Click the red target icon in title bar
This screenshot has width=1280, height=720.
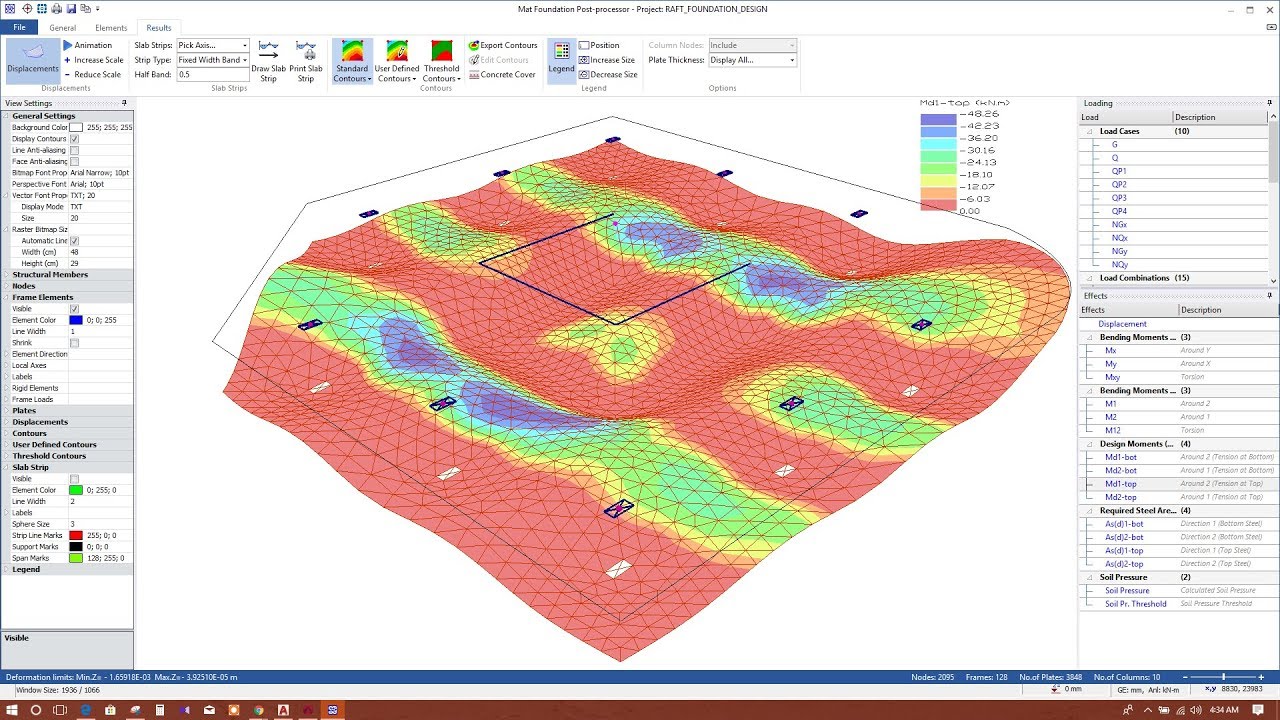[27, 8]
